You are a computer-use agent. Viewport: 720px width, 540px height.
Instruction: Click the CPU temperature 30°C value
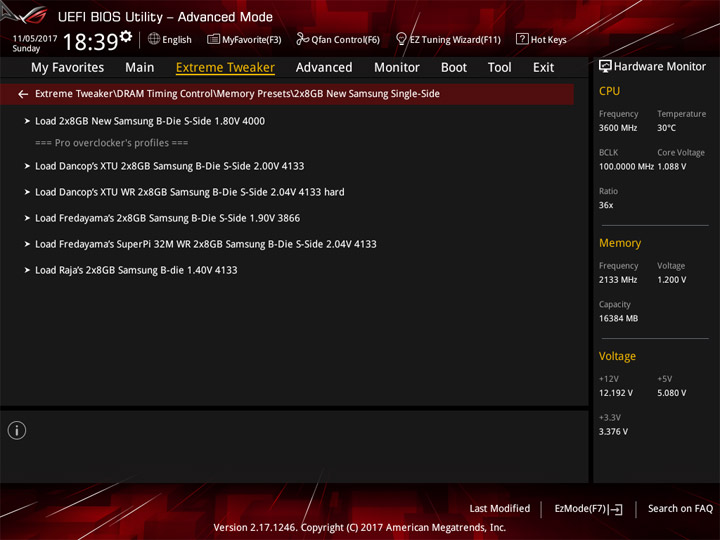point(666,128)
